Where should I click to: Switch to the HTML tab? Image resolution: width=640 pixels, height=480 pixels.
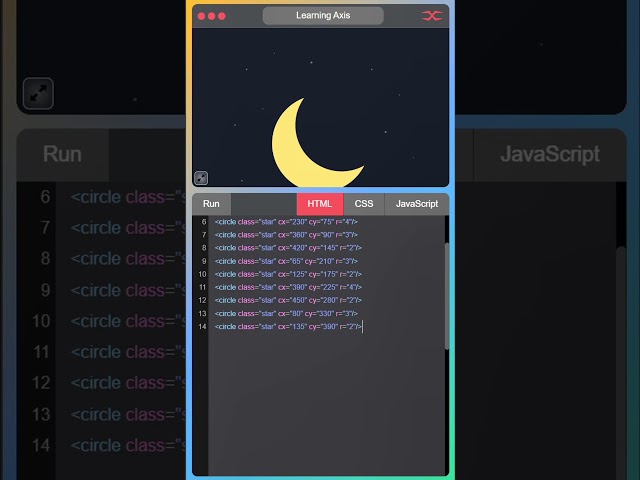click(320, 204)
